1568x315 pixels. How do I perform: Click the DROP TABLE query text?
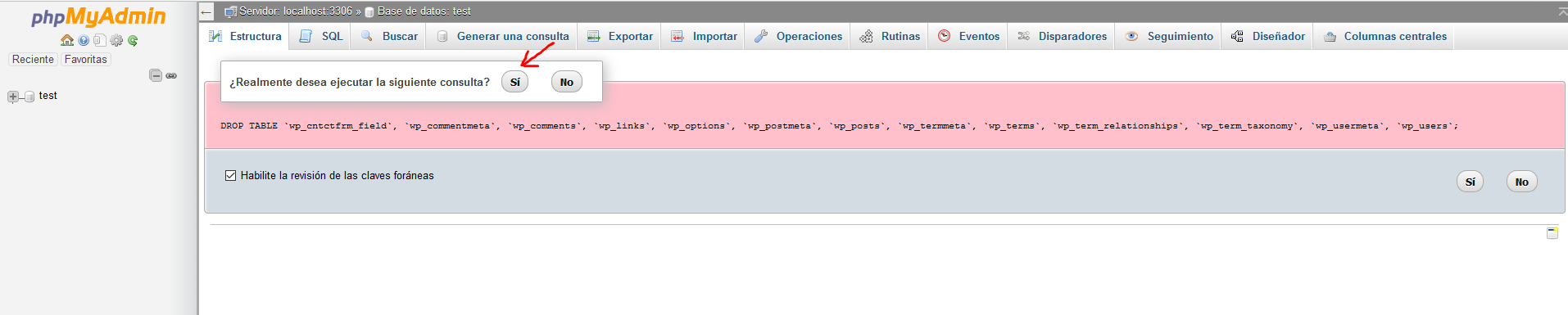tap(839, 126)
